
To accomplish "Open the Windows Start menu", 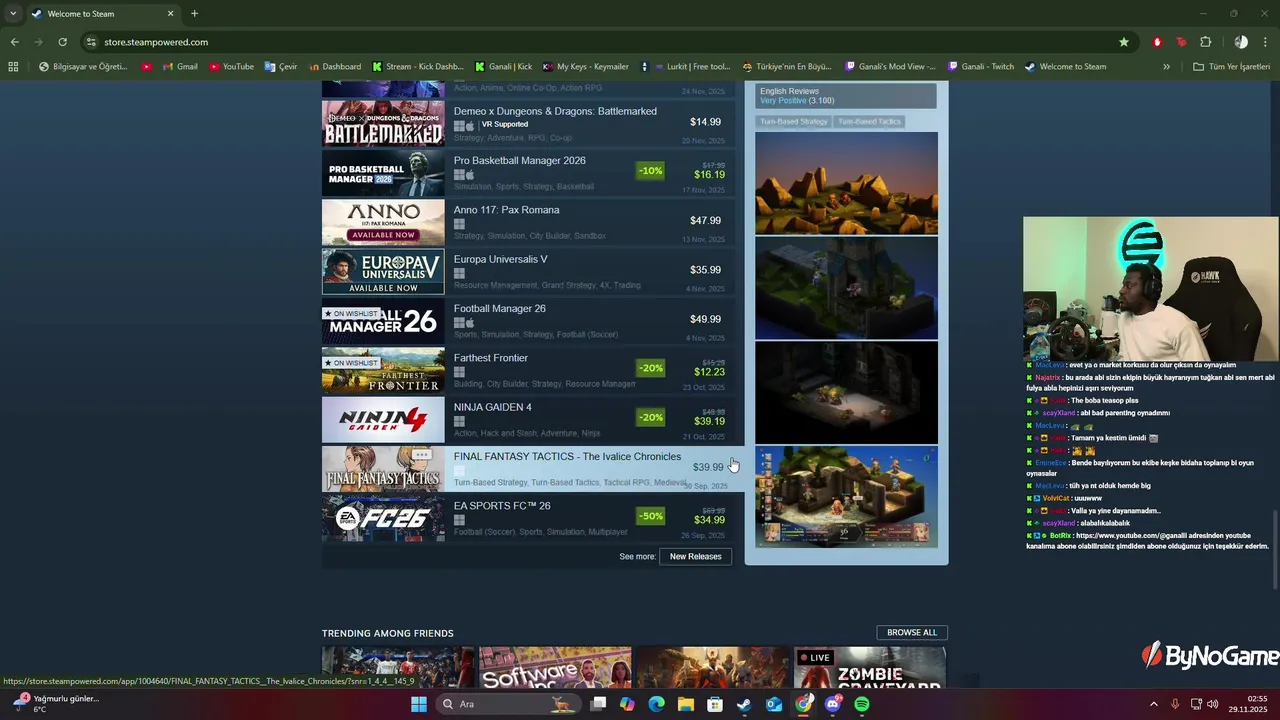I will pos(419,704).
